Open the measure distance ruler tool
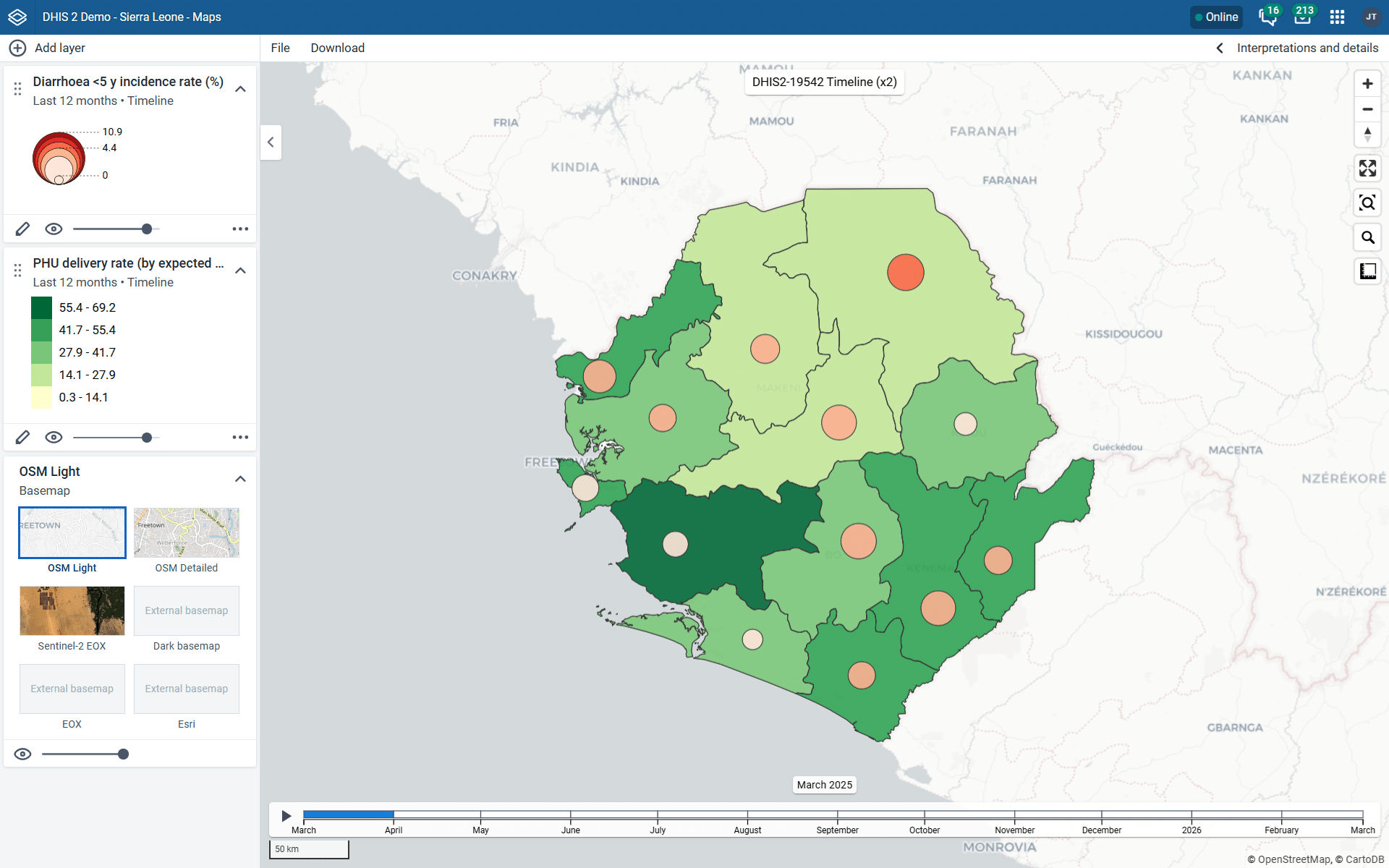Screen dimensions: 1389x868 pos(1367,271)
